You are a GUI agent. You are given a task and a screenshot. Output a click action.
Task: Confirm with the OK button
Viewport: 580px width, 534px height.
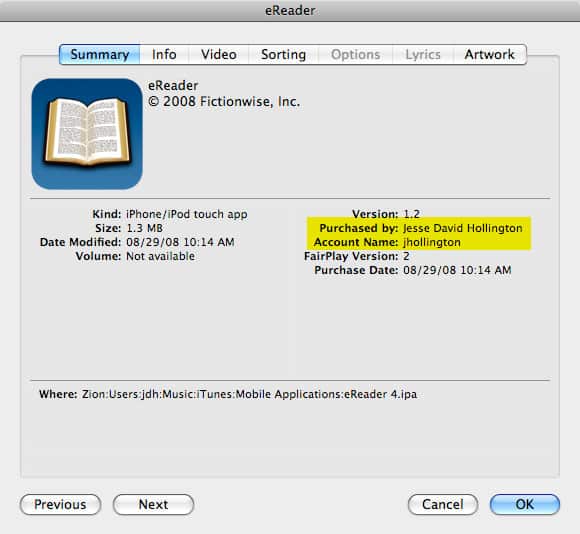[x=525, y=504]
